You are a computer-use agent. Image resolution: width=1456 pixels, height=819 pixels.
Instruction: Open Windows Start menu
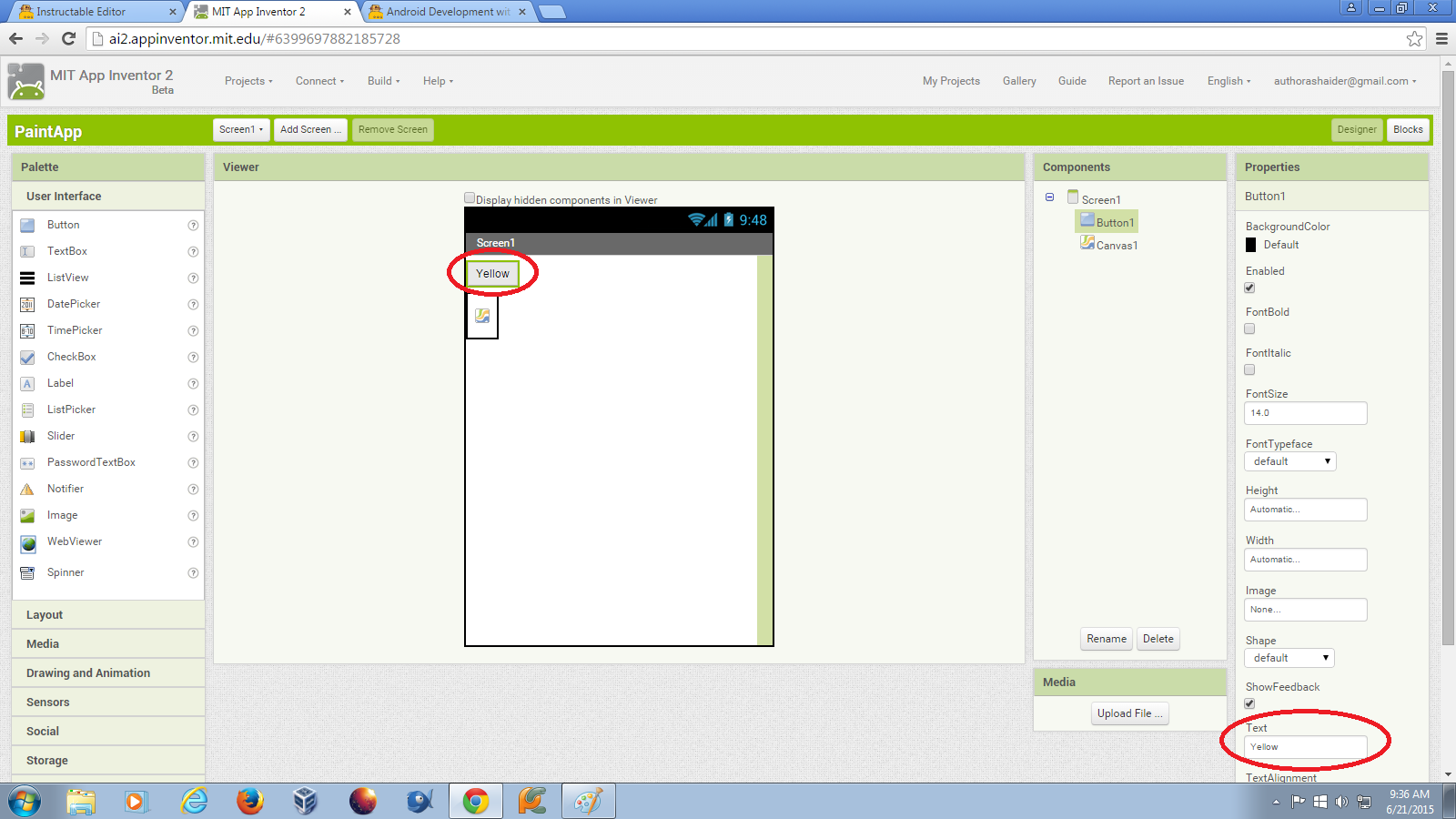(25, 802)
